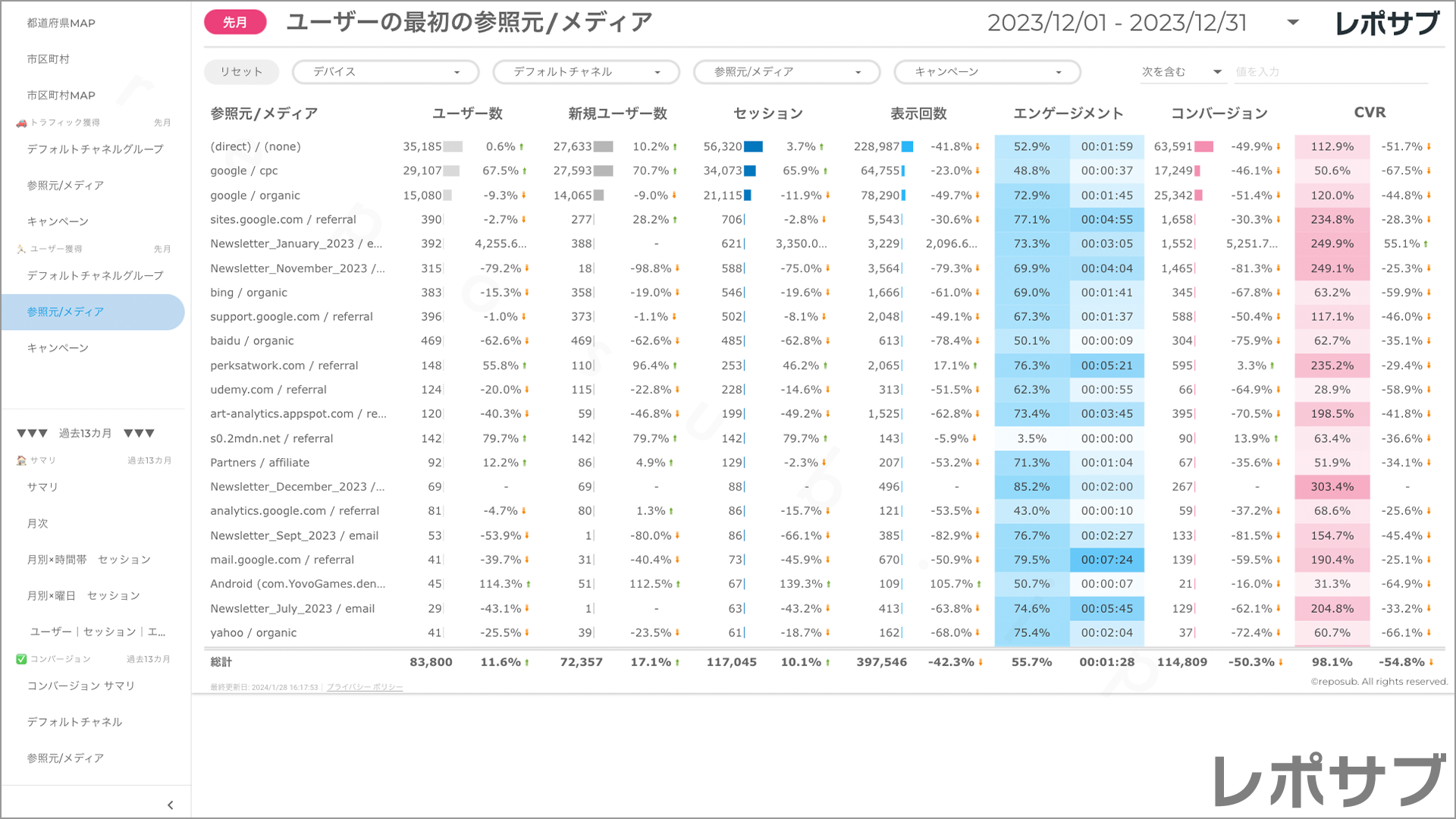The height and width of the screenshot is (819, 1456).
Task: Select コンバージョン サマリ in sidebar
Action: click(x=80, y=686)
